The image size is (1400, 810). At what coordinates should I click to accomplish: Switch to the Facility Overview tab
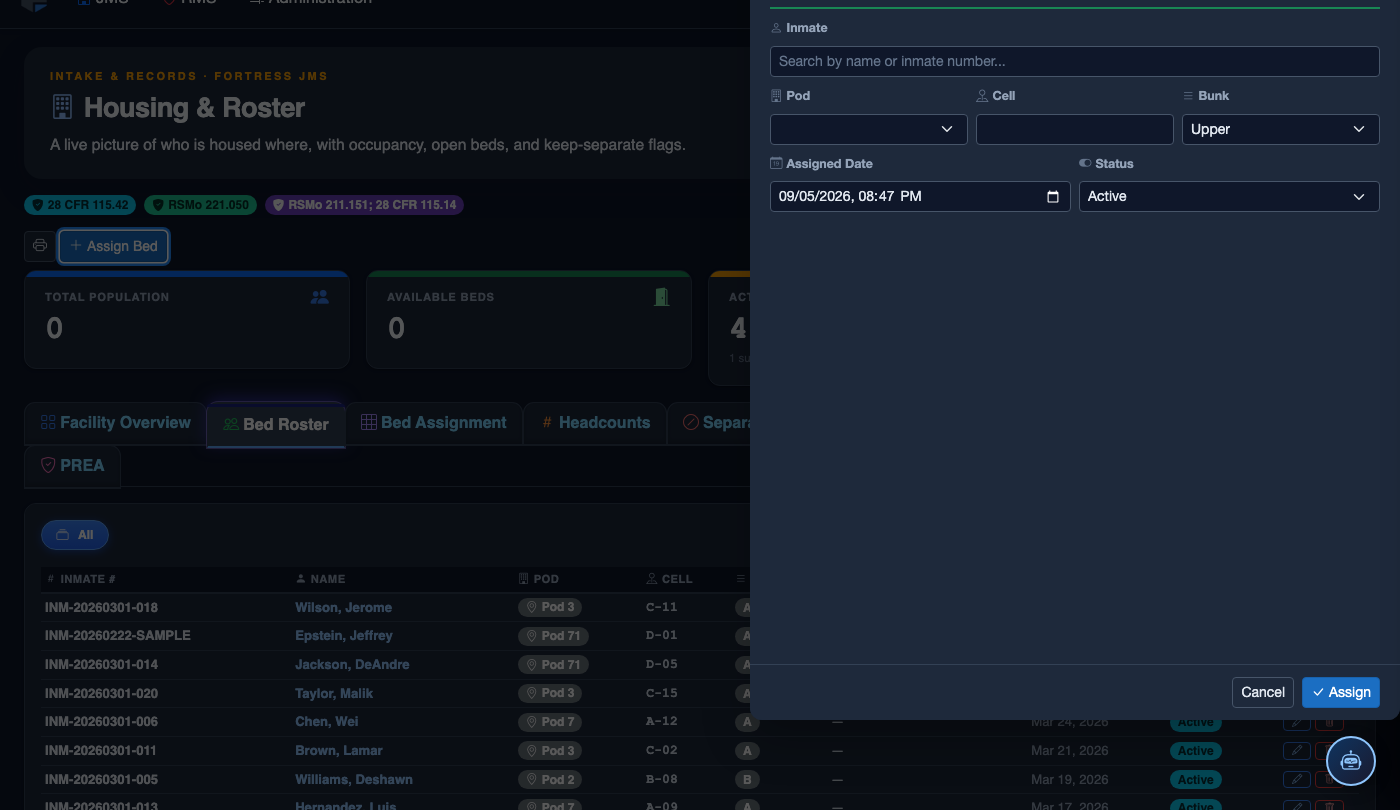(115, 423)
